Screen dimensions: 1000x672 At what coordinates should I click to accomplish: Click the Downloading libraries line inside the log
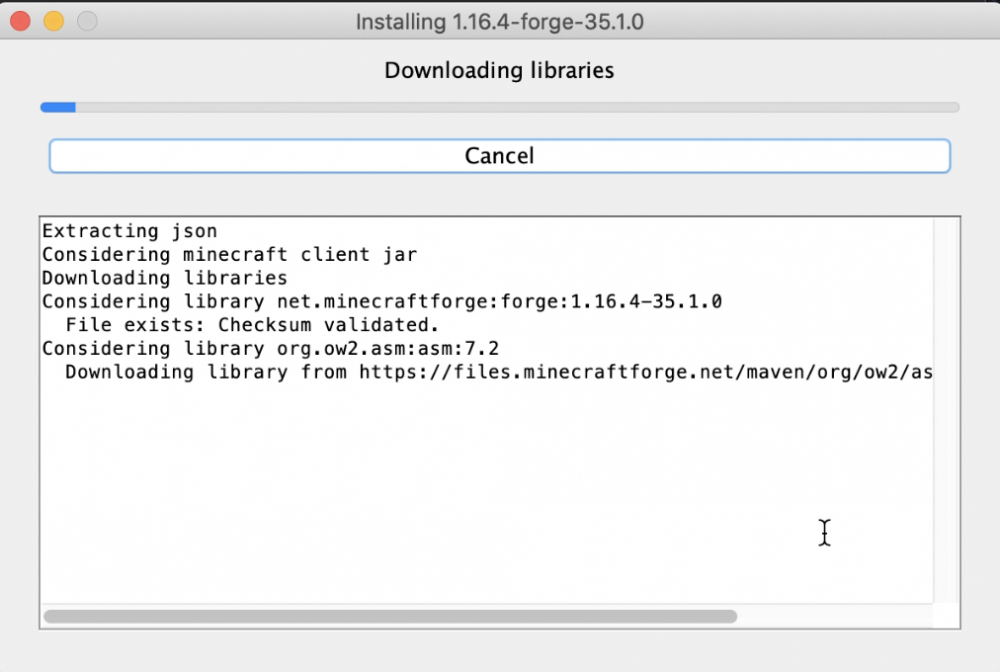[x=164, y=278]
